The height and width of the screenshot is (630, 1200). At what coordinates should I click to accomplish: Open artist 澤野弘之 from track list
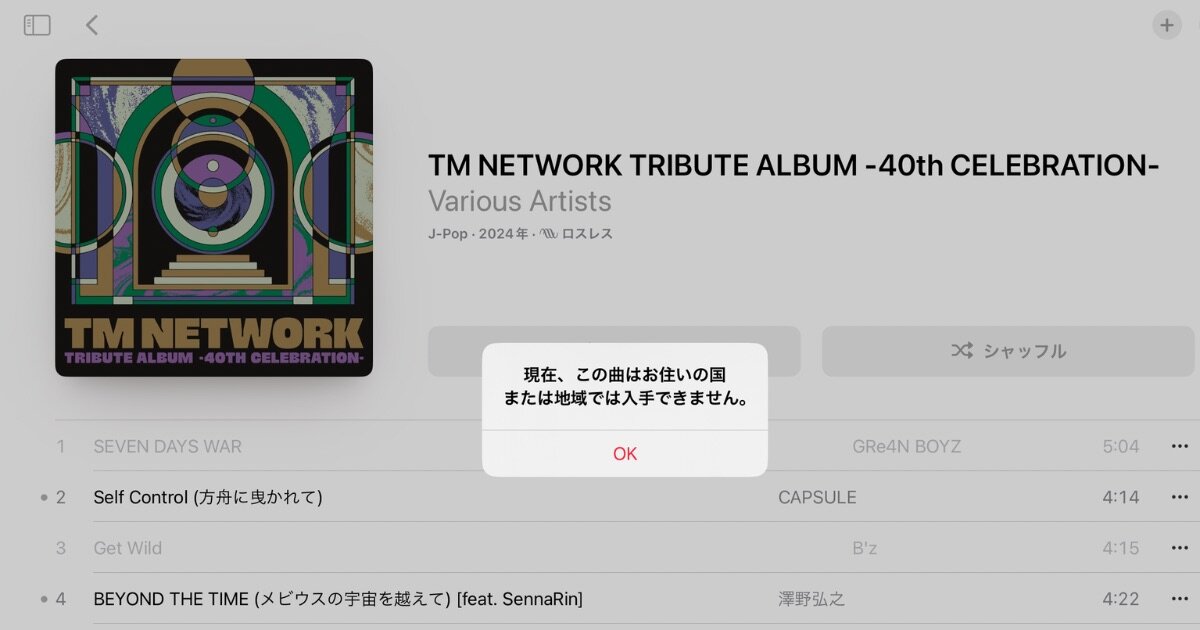coord(812,599)
